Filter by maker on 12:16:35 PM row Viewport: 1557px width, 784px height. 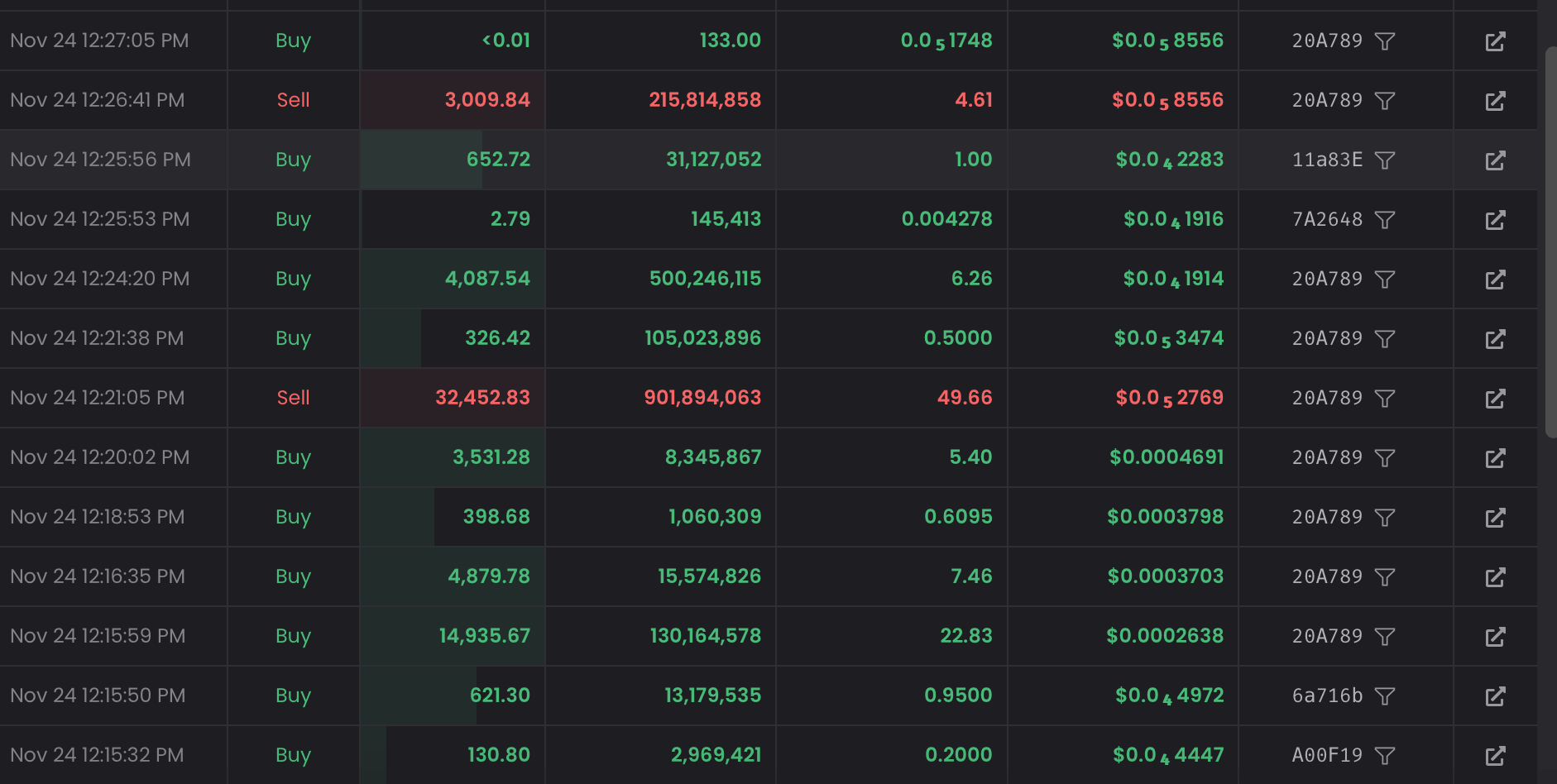[1385, 577]
